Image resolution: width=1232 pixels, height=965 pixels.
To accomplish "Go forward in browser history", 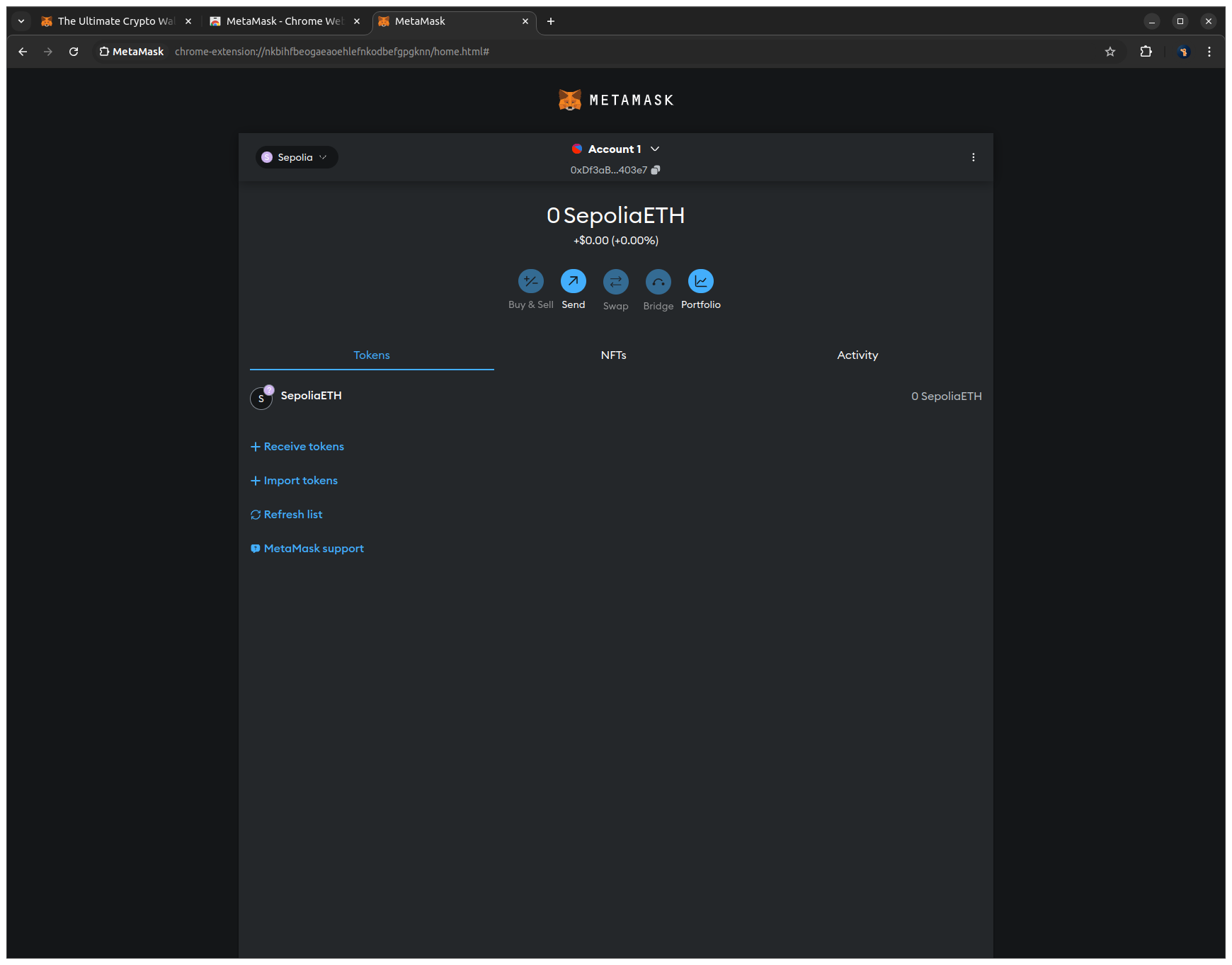I will 48,52.
